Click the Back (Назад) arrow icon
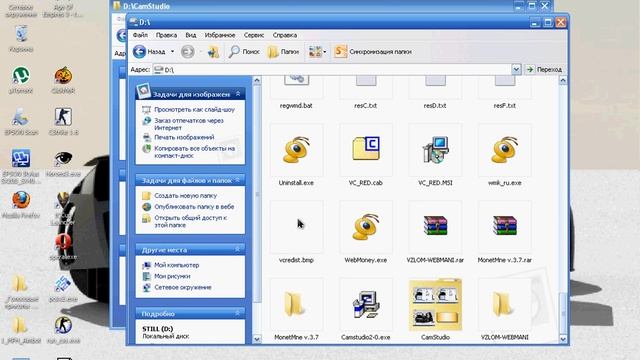The height and width of the screenshot is (360, 640). (140, 51)
